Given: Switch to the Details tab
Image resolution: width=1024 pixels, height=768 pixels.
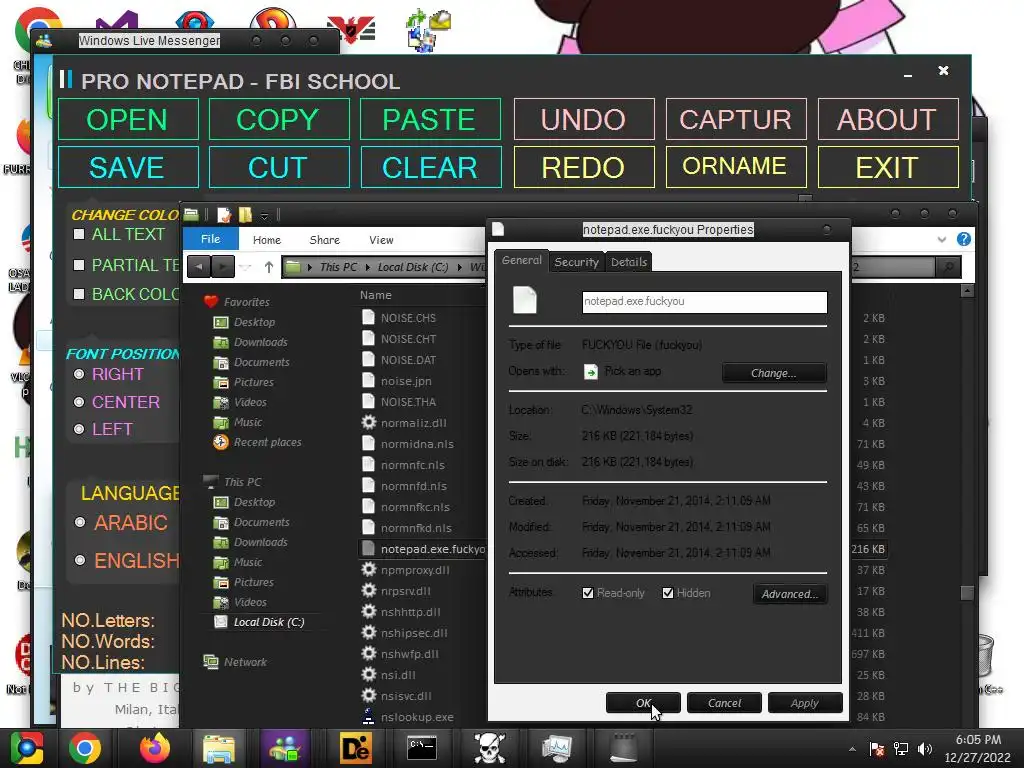Looking at the screenshot, I should [628, 262].
